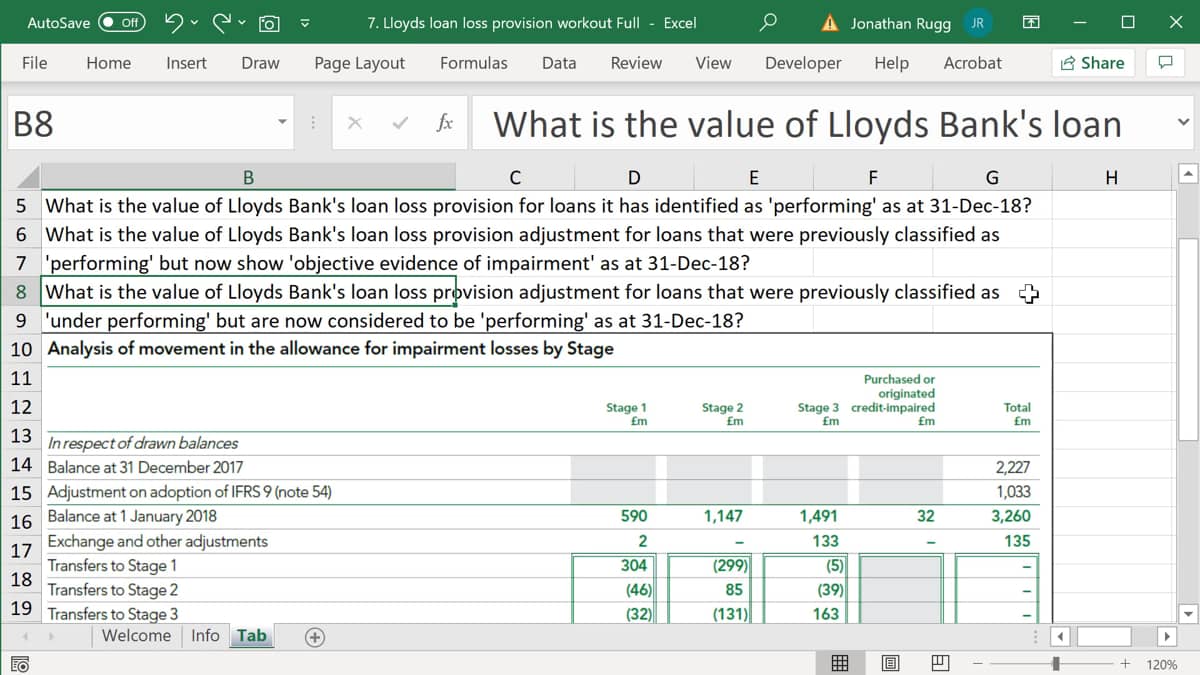This screenshot has width=1200, height=675.
Task: Open Customize Quick Access Toolbar dropdown
Action: pos(305,23)
